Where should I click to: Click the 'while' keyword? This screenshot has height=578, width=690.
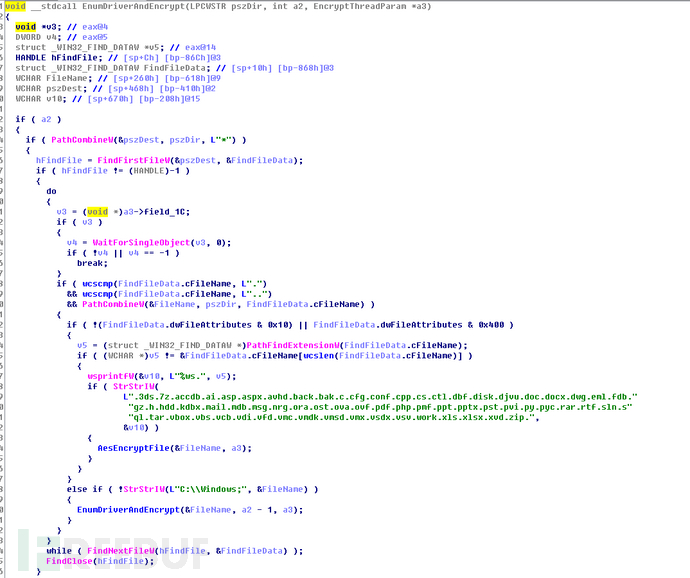coord(59,551)
